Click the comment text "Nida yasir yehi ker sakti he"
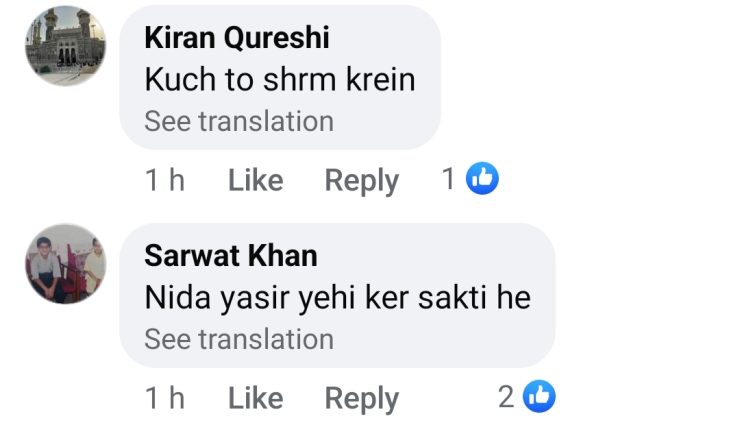This screenshot has height=425, width=740. [338, 298]
